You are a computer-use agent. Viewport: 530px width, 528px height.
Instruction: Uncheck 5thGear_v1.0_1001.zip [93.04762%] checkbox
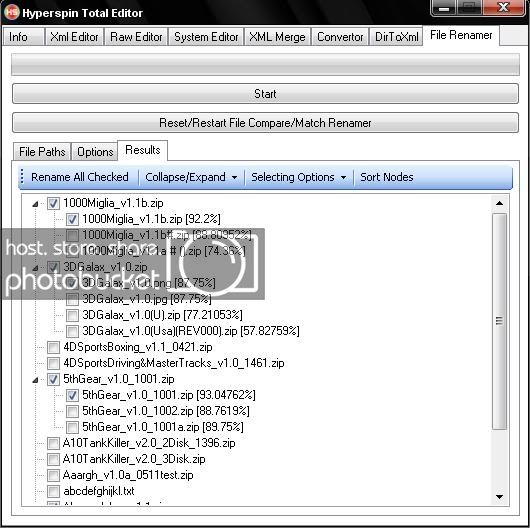tap(72, 395)
